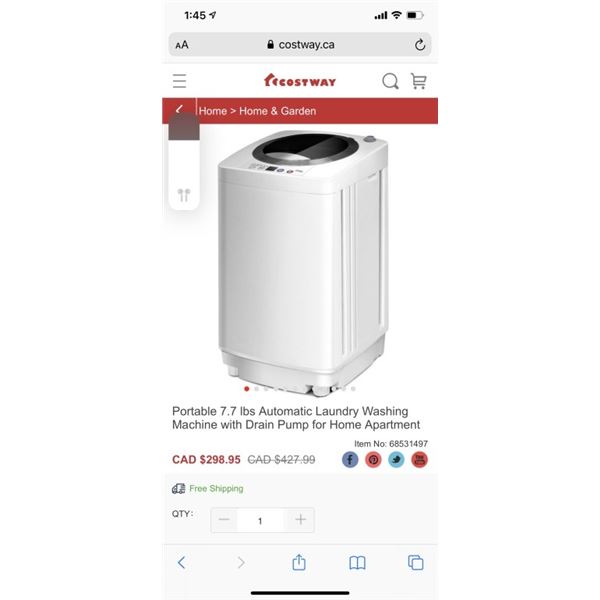Open the AA reader text options
This screenshot has height=600, width=600.
[x=182, y=45]
